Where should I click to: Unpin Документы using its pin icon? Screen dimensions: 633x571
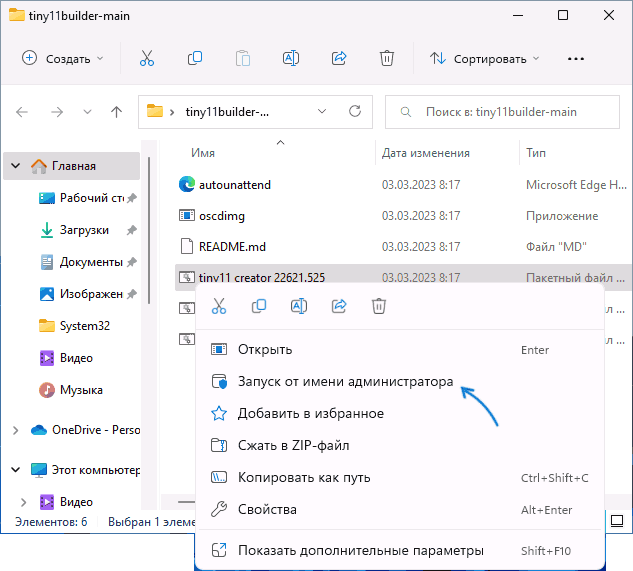[x=132, y=262]
